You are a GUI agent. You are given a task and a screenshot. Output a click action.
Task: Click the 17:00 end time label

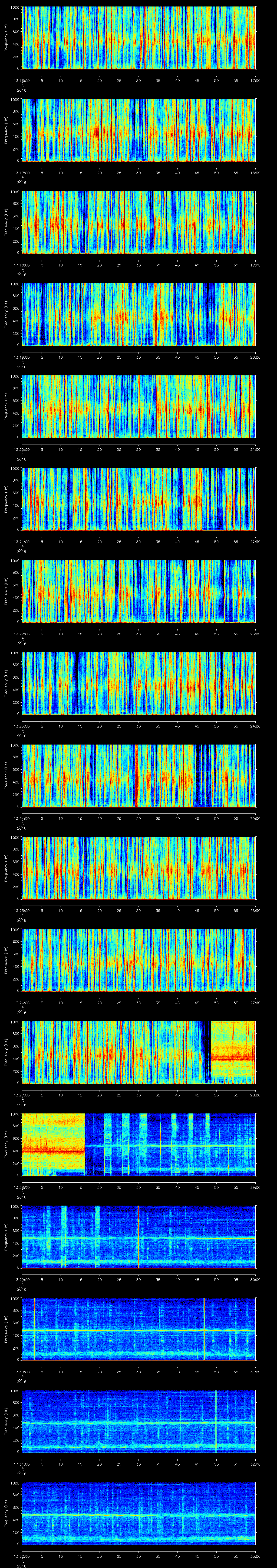pyautogui.click(x=256, y=80)
